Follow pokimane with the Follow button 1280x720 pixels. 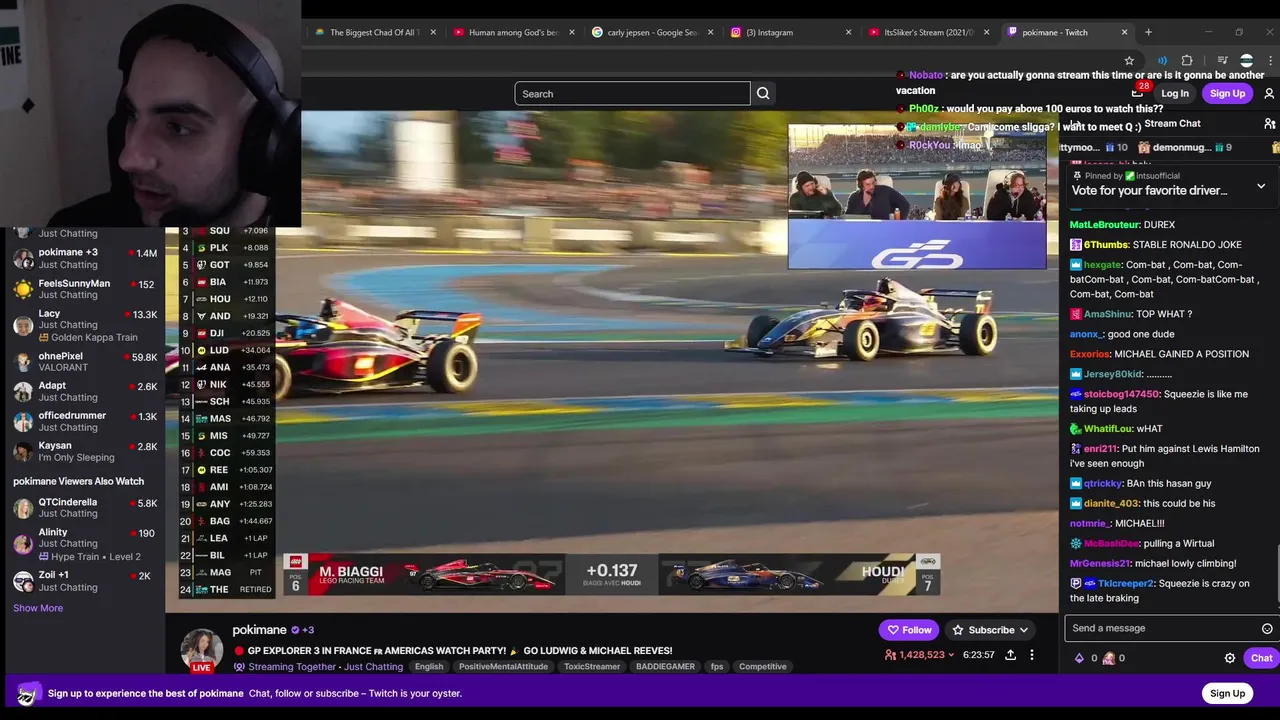909,630
